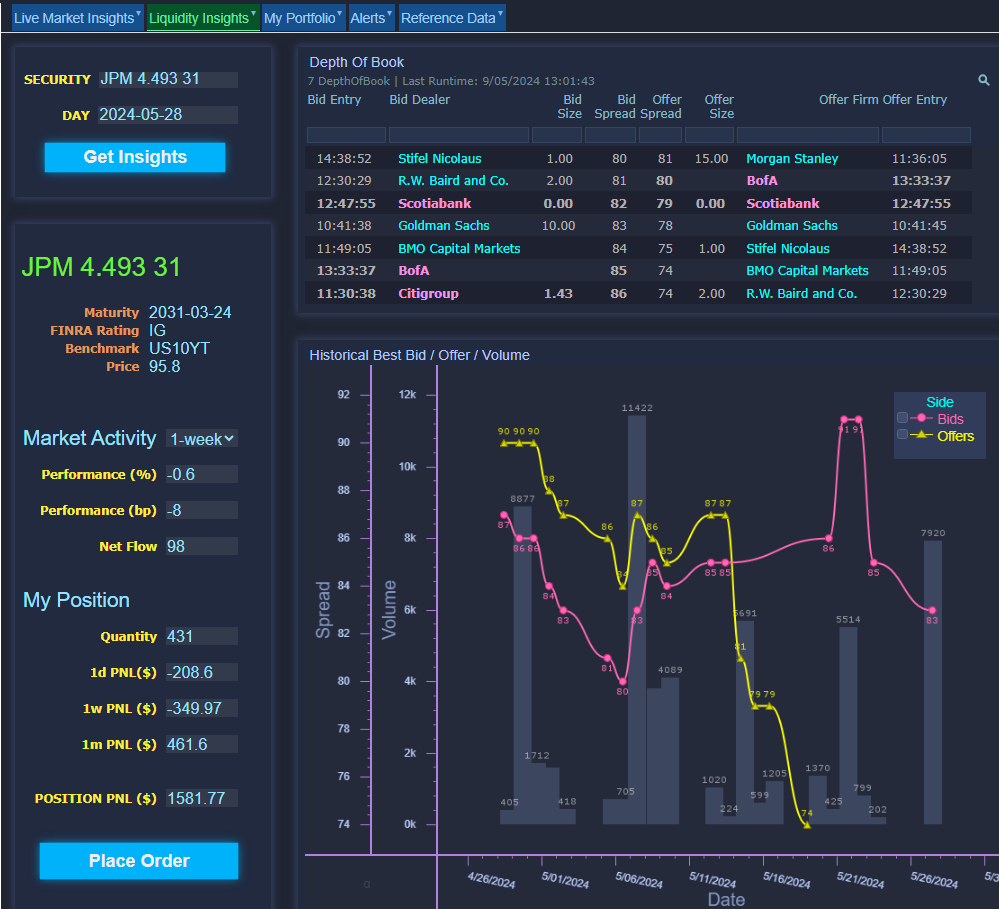Image resolution: width=999 pixels, height=909 pixels.
Task: Click the 13:33:37 offer entry time
Action: pos(921,181)
